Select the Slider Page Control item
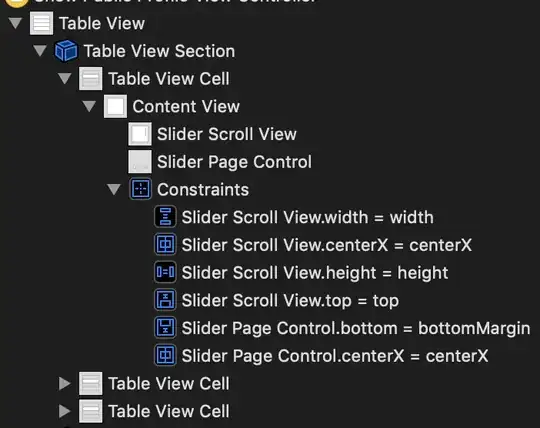The width and height of the screenshot is (540, 428). pyautogui.click(x=220, y=161)
